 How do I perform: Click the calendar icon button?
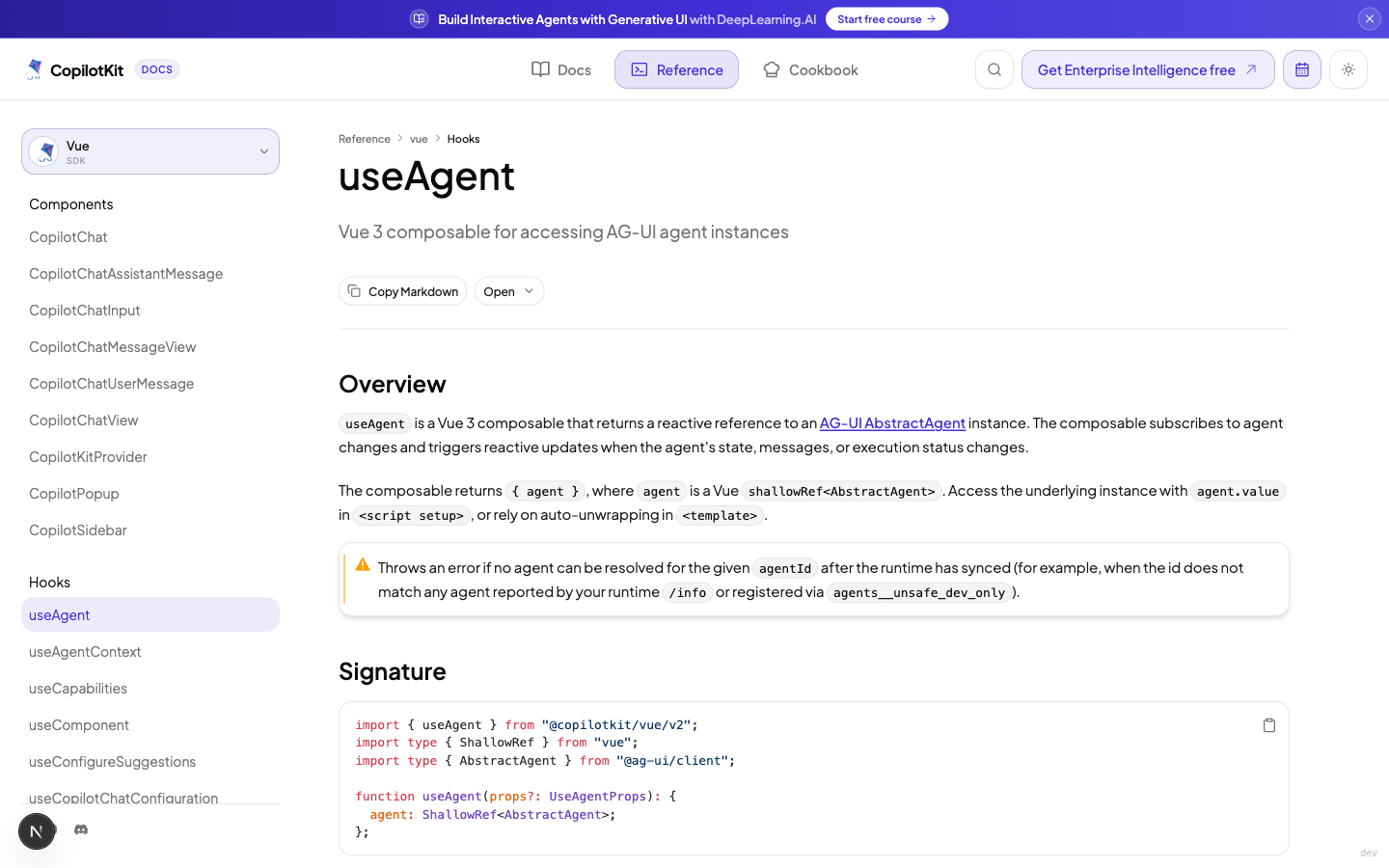(x=1302, y=69)
